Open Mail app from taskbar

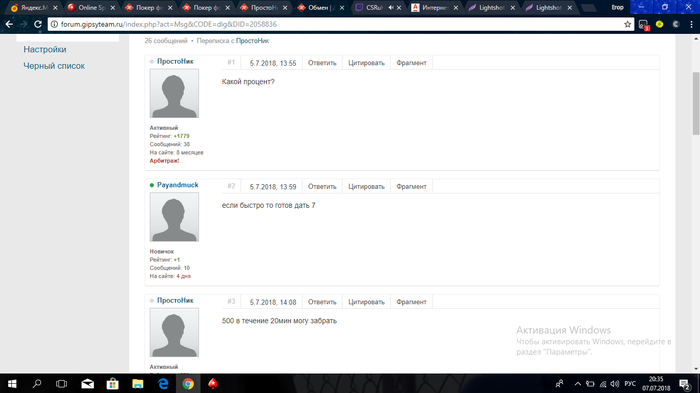pyautogui.click(x=88, y=384)
